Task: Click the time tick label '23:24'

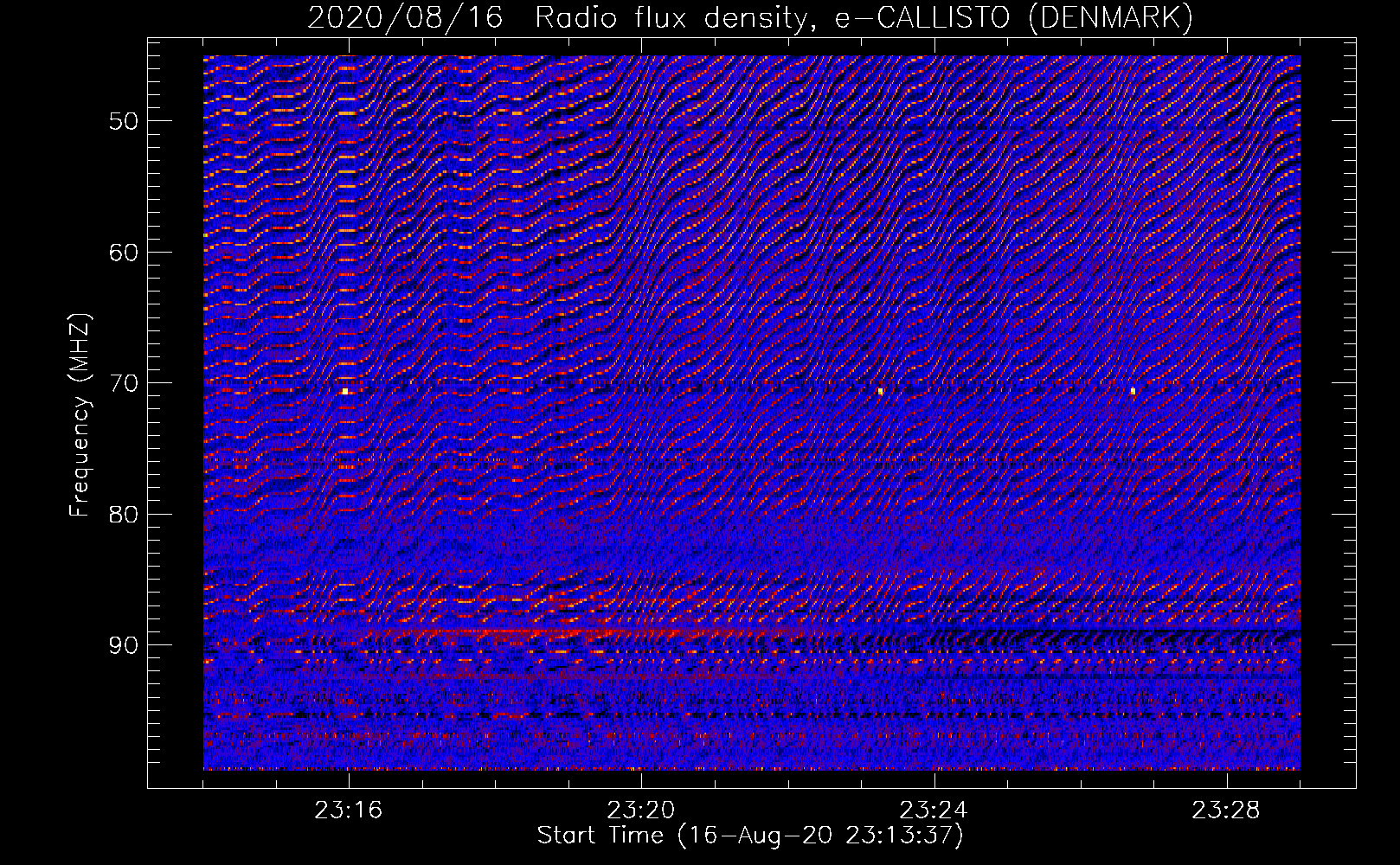Action: [x=934, y=811]
